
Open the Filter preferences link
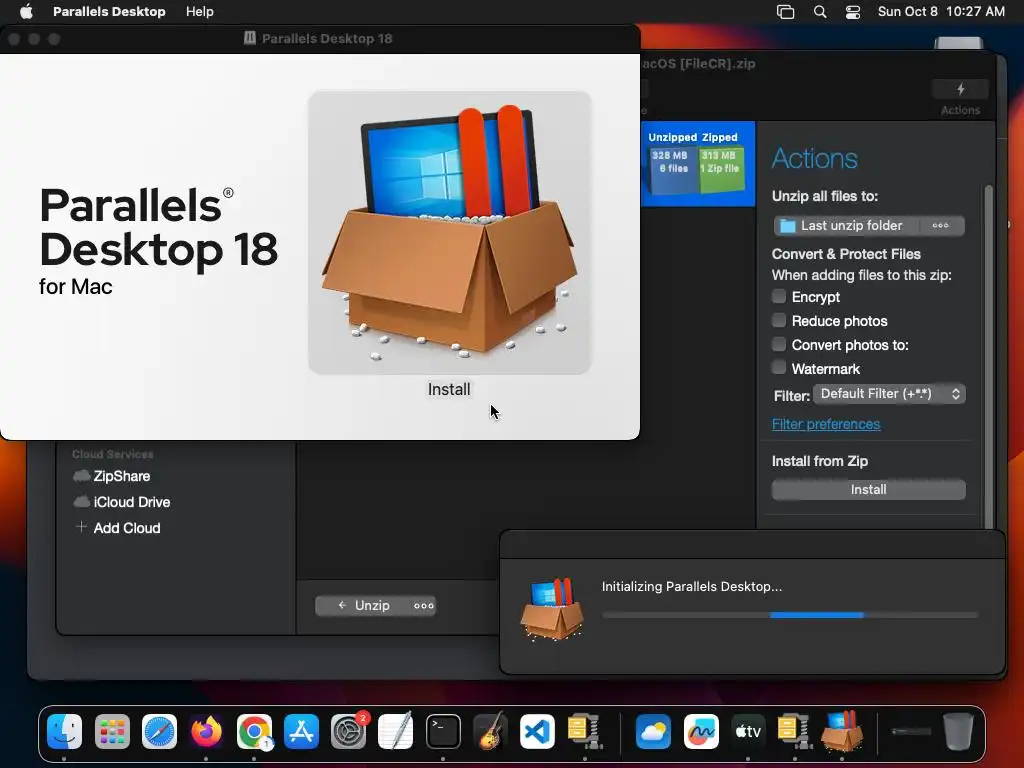pos(825,424)
